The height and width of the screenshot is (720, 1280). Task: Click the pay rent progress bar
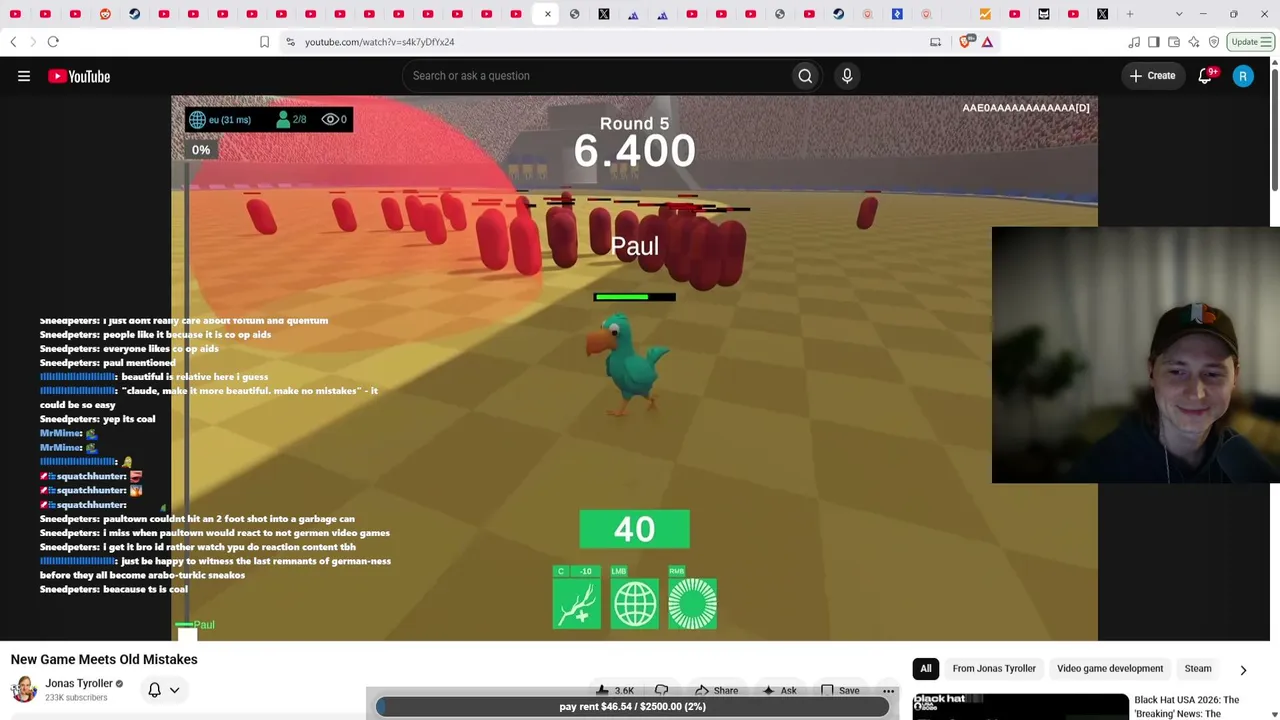pyautogui.click(x=633, y=706)
